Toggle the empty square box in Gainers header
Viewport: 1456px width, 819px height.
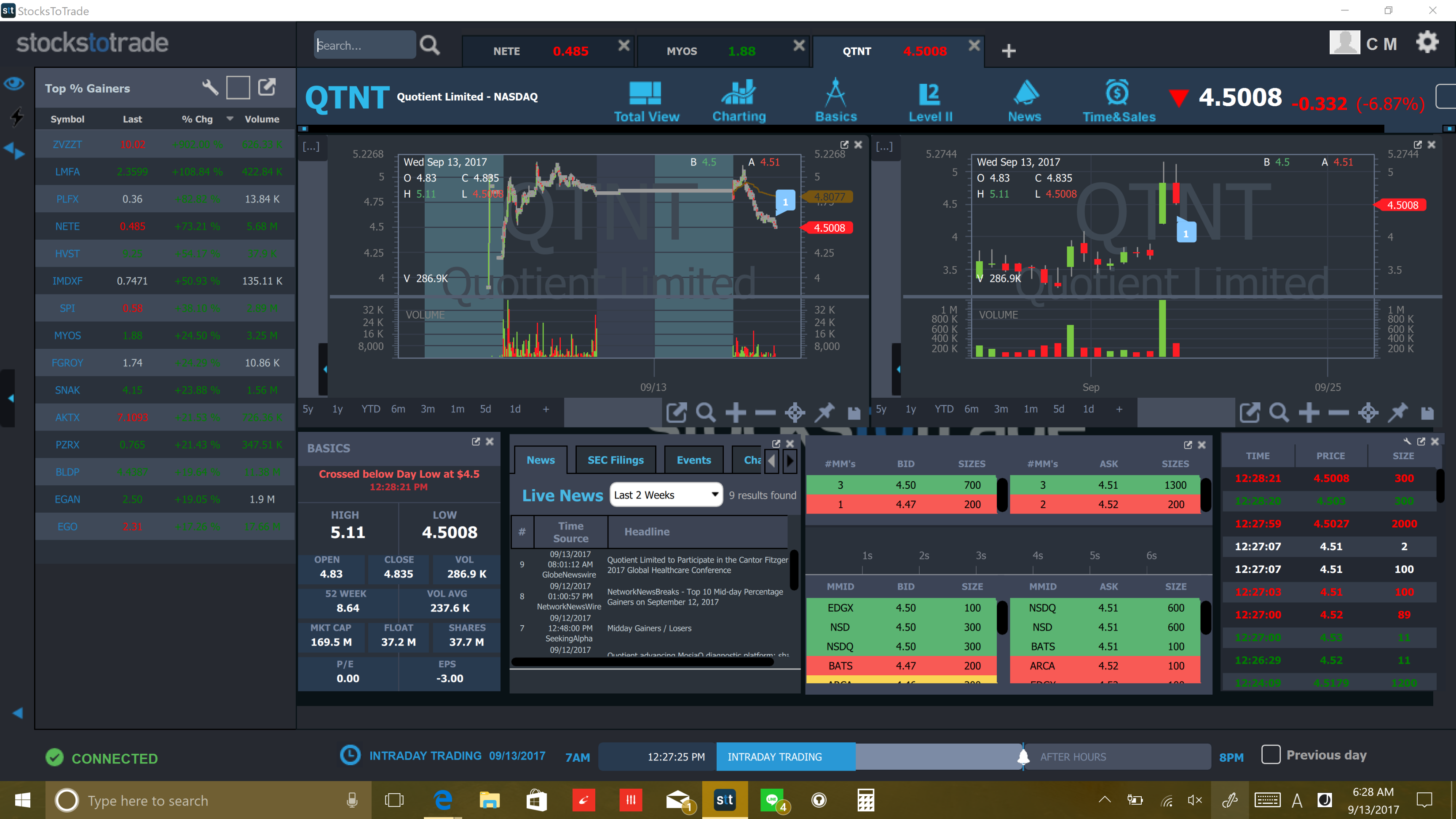pyautogui.click(x=238, y=88)
